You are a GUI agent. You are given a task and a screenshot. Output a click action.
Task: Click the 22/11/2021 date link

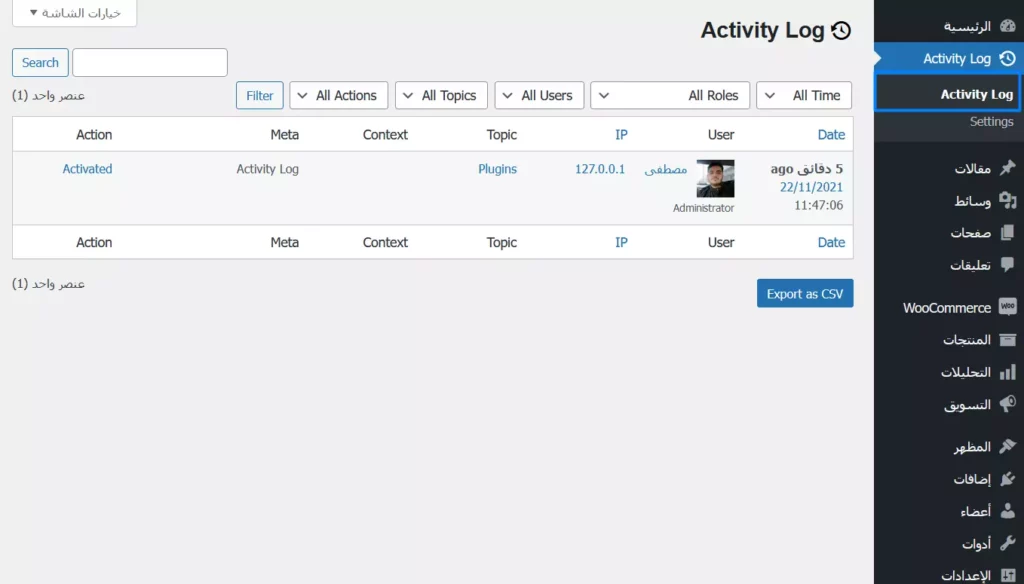point(811,187)
